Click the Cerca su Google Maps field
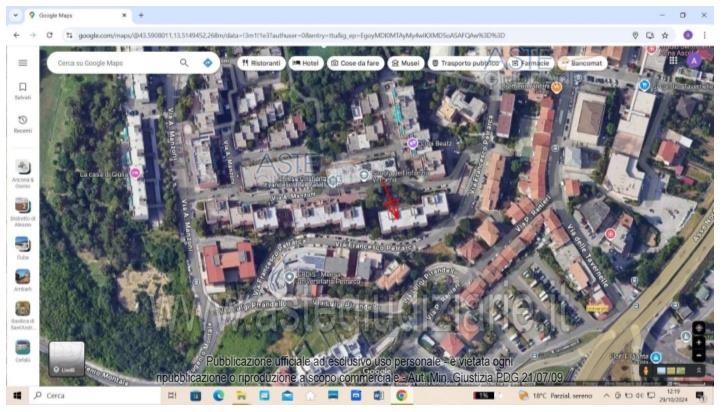Screen dimensions: 723x412 (112, 62)
